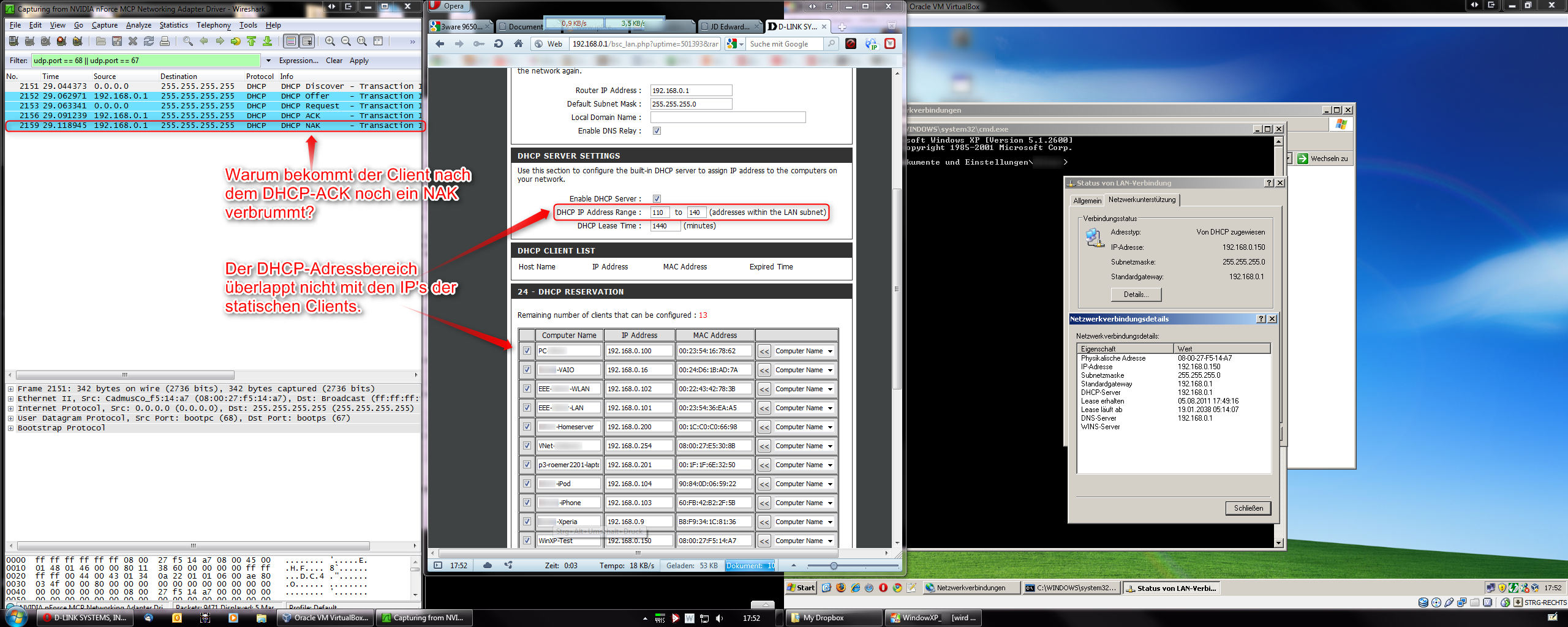This screenshot has width=1568, height=627.
Task: Open Wireshark Telephony menu
Action: click(x=214, y=25)
